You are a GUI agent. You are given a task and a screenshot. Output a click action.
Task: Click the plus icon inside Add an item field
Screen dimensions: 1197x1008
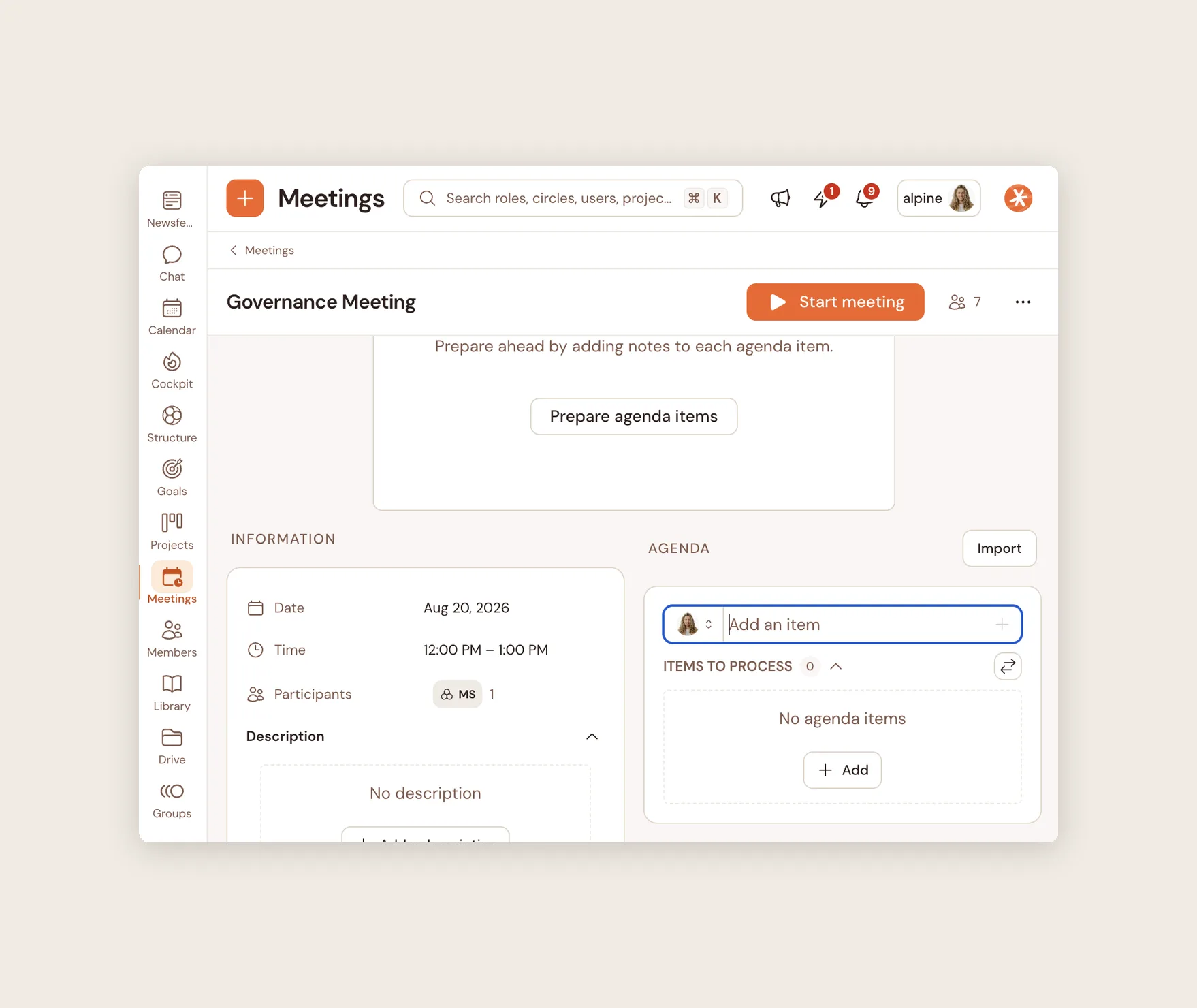click(1002, 624)
